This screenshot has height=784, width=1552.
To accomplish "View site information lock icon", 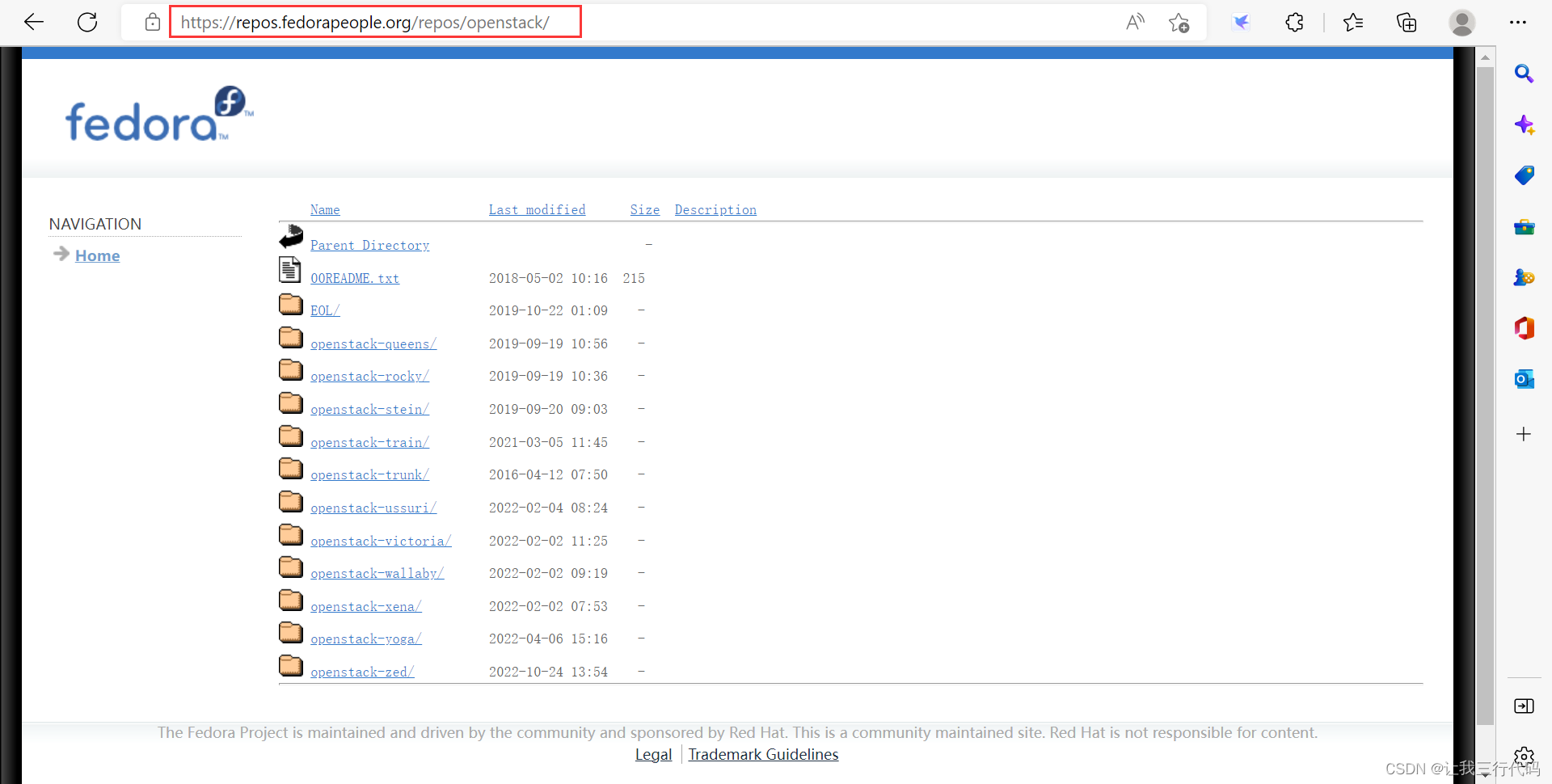I will tap(153, 22).
